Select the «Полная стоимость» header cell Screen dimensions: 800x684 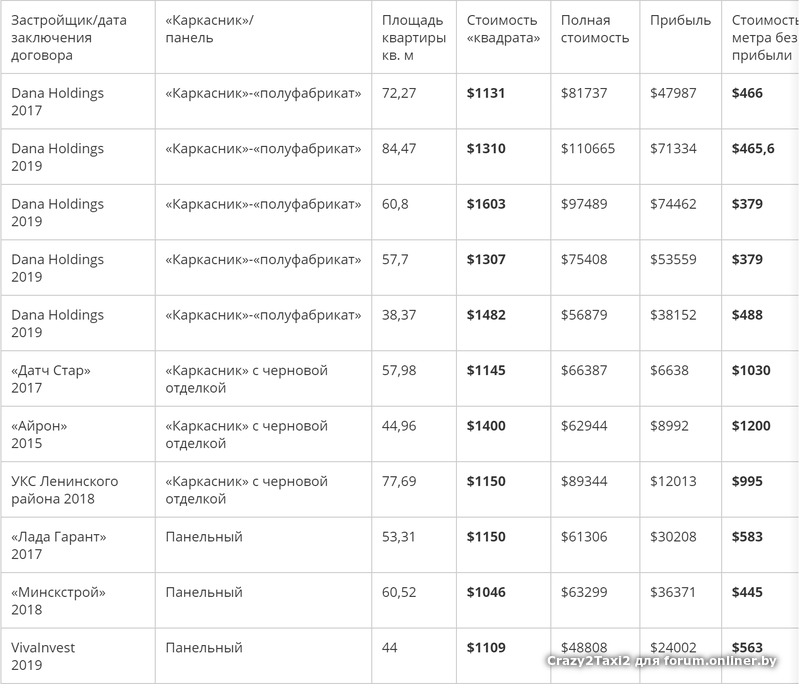click(595, 29)
